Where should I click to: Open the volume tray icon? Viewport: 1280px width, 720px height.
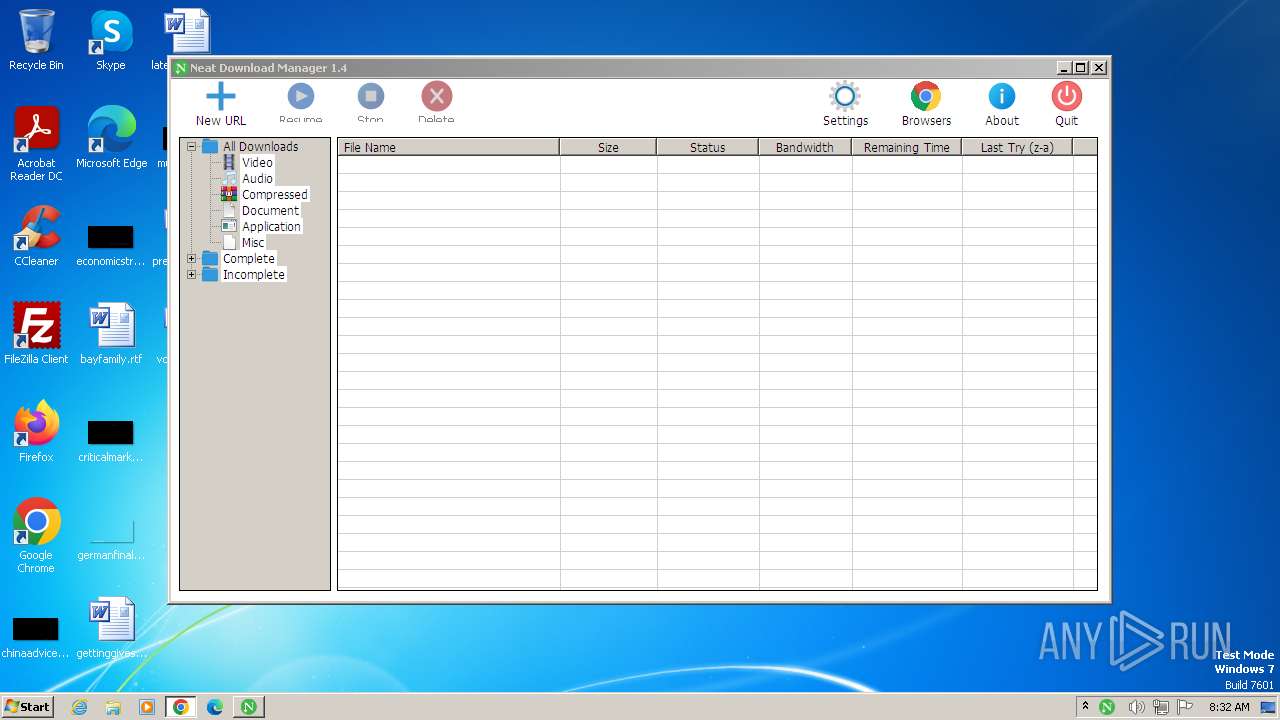[1136, 706]
